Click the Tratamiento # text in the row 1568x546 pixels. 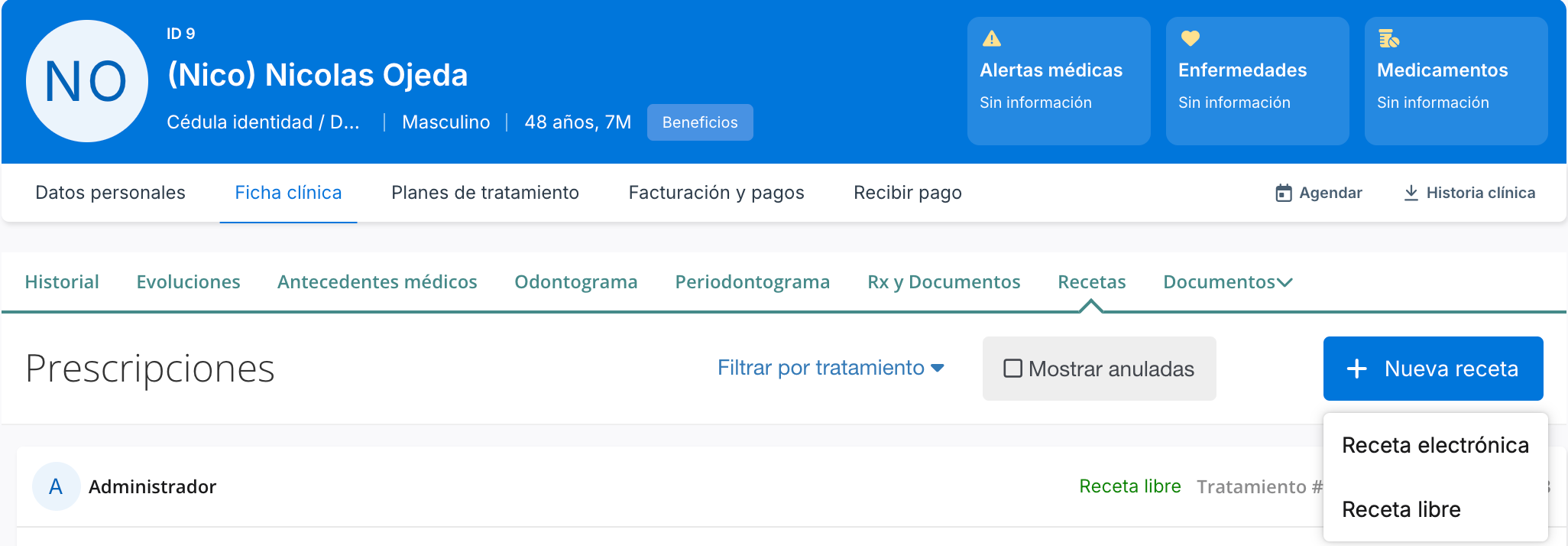coord(1259,486)
